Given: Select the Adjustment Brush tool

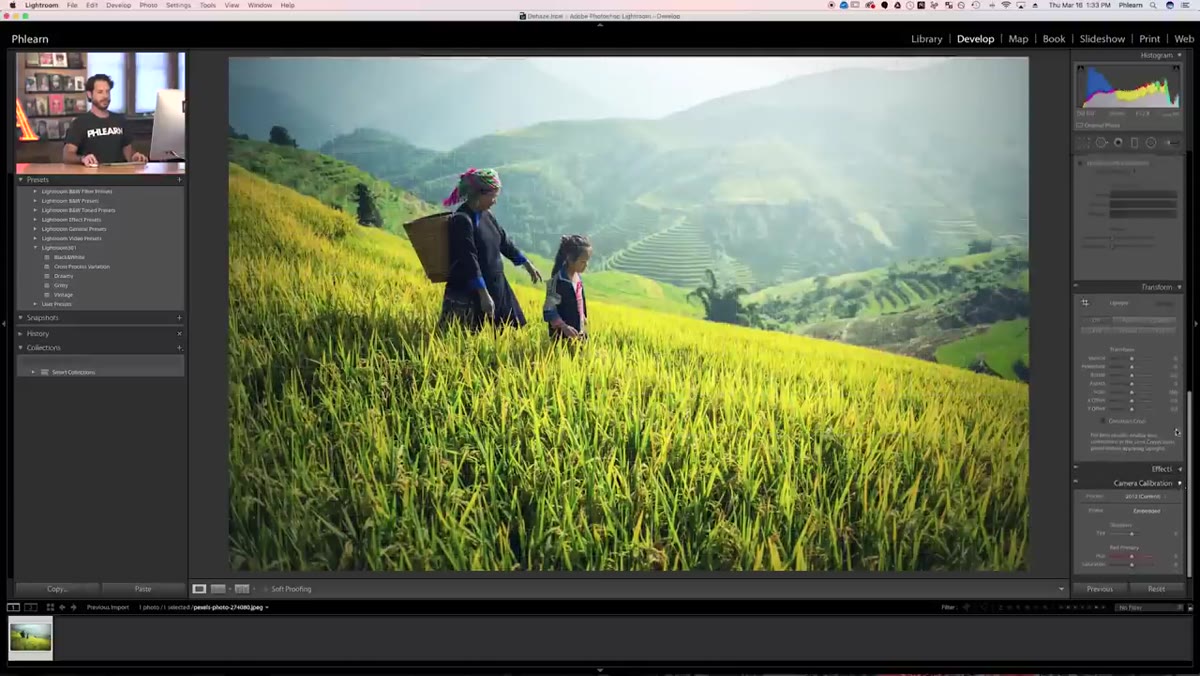Looking at the screenshot, I should (1171, 143).
